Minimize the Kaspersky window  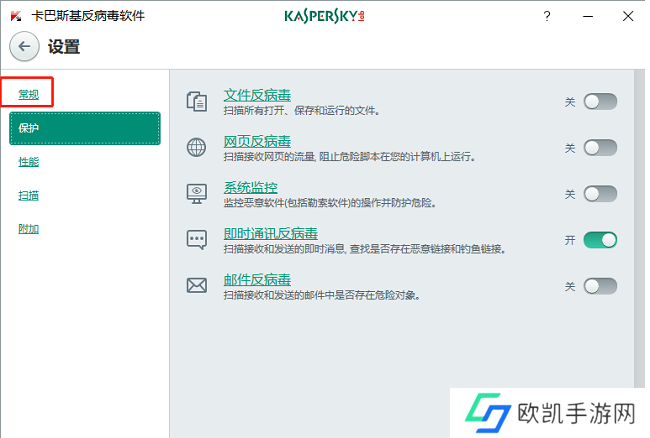click(588, 16)
